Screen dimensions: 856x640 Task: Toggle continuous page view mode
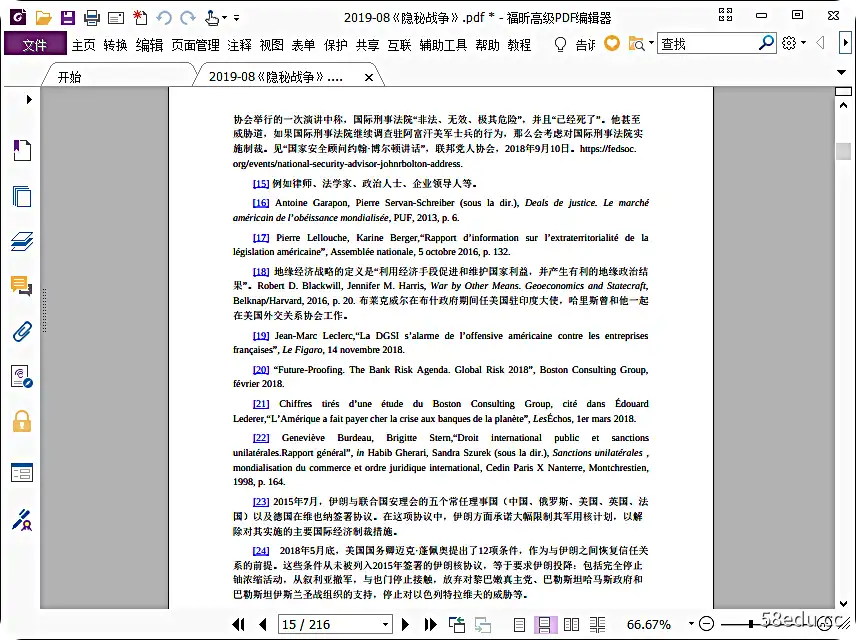(544, 624)
